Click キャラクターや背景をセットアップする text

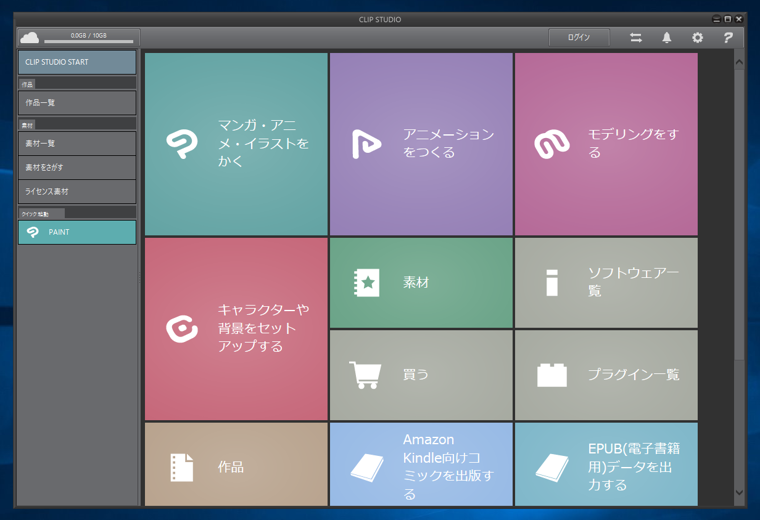click(x=263, y=328)
